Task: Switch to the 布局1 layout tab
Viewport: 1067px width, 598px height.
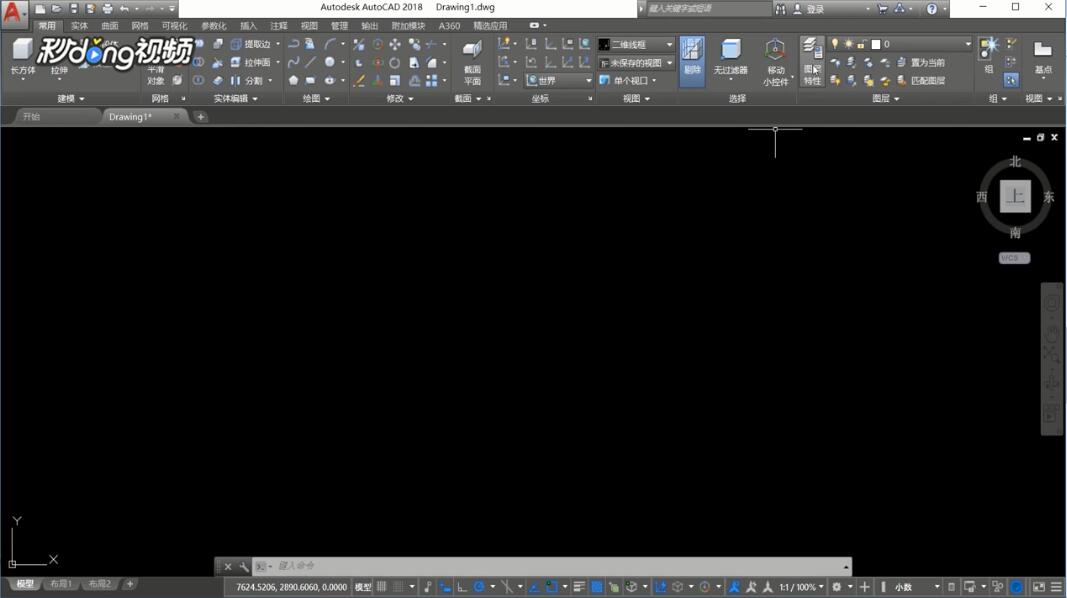Action: [61, 584]
